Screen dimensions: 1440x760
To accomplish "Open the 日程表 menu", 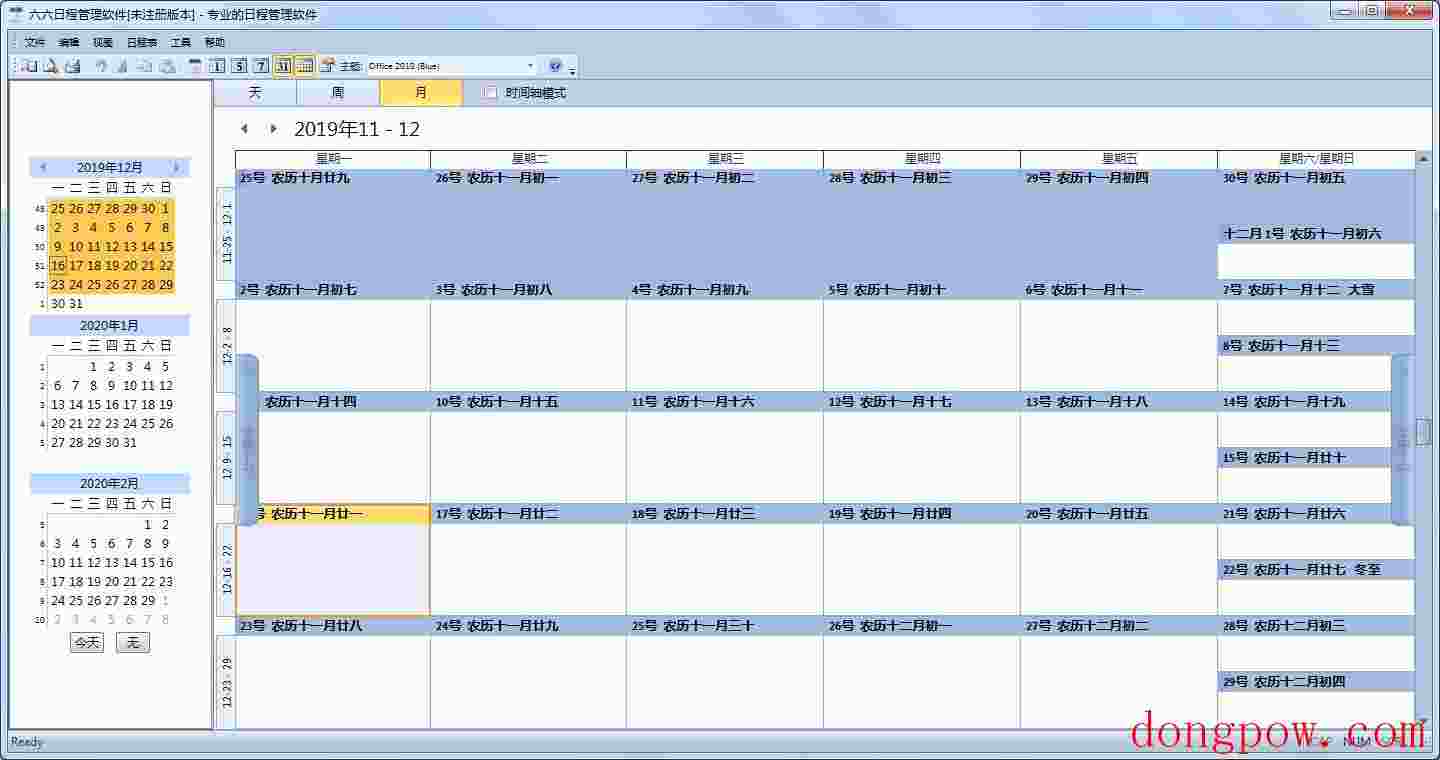I will click(142, 43).
